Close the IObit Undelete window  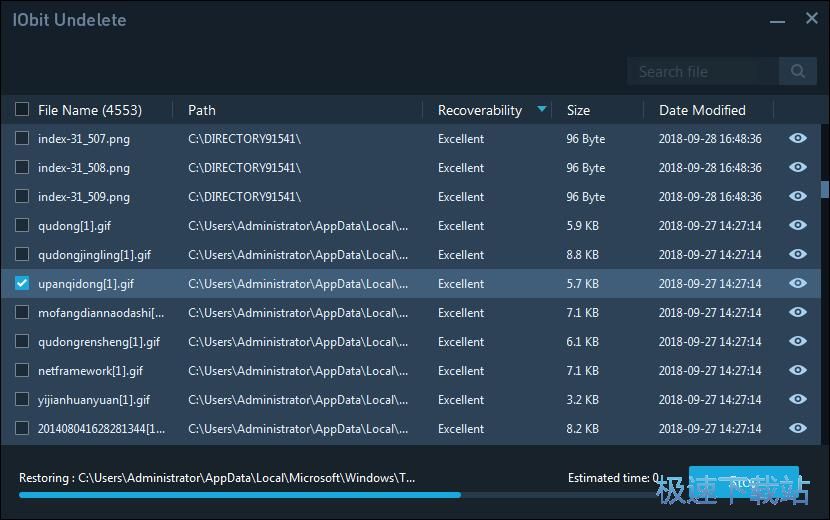click(x=811, y=19)
